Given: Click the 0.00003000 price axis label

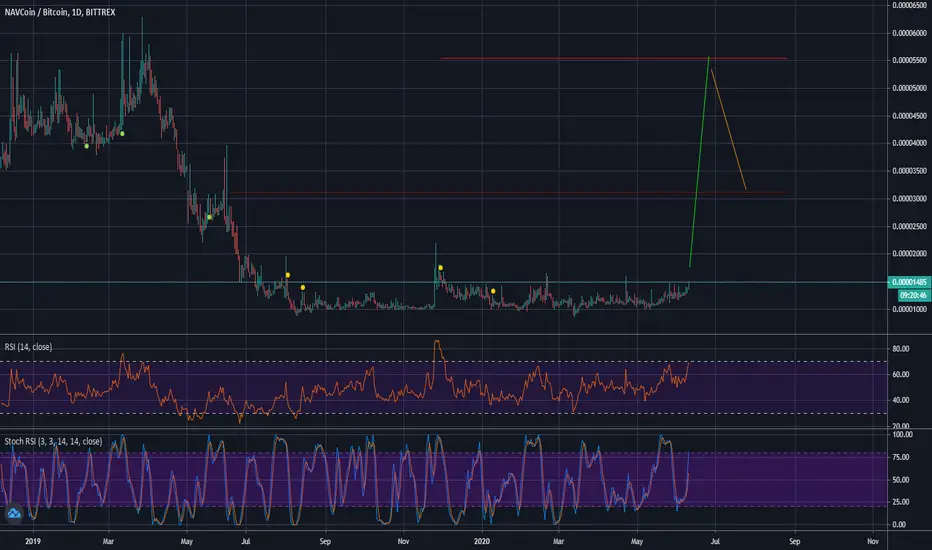Looking at the screenshot, I should (909, 199).
